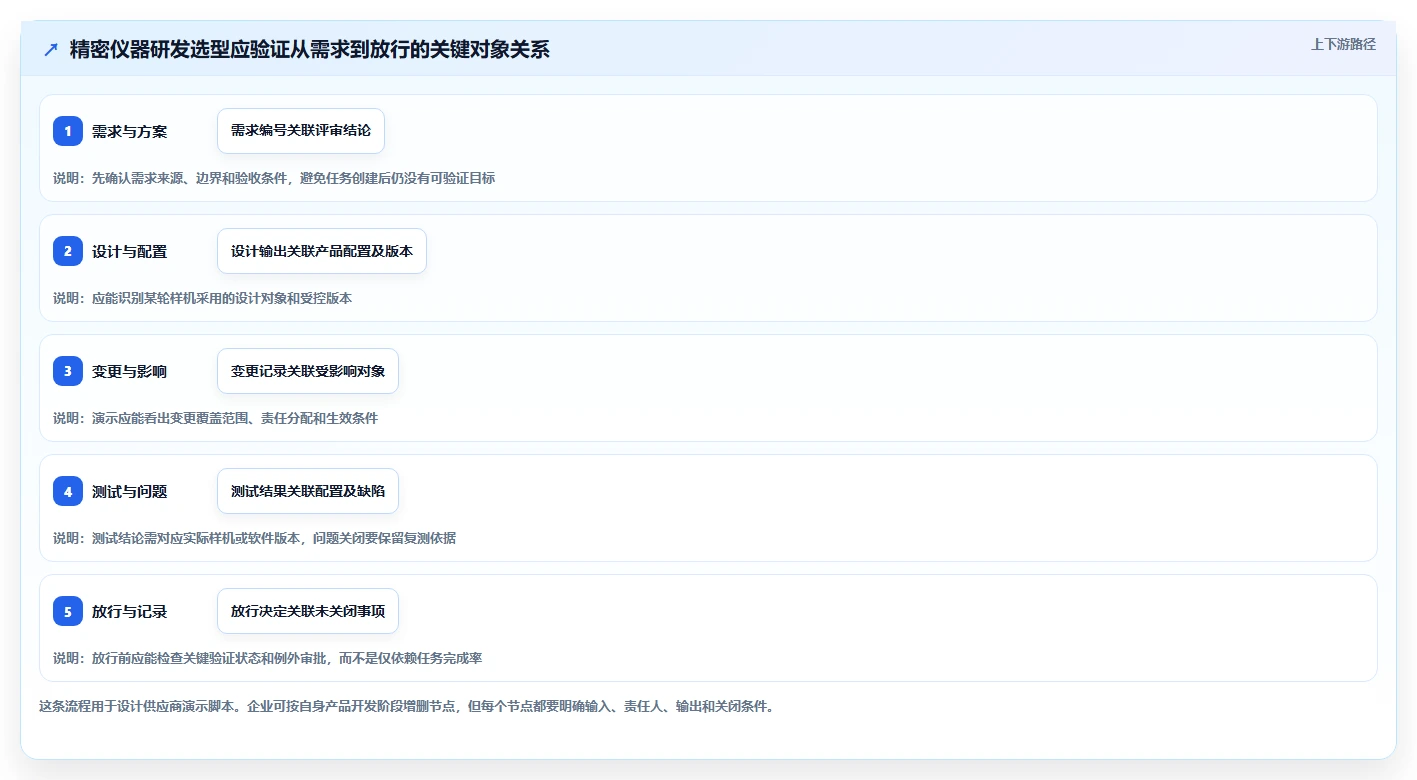Click the description starting 先确认需求来源
This screenshot has width=1417, height=780.
(x=274, y=178)
